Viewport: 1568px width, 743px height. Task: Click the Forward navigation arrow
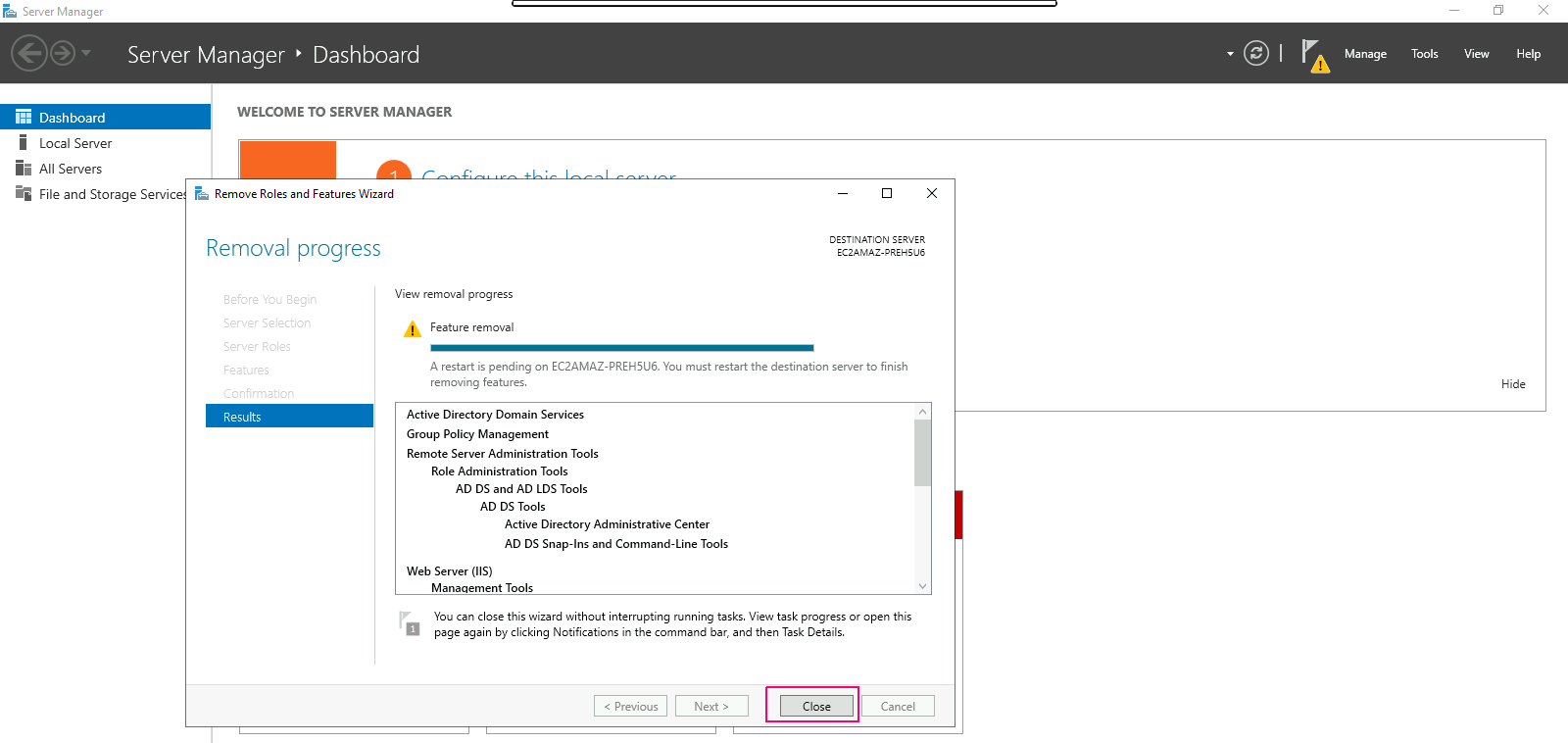point(63,53)
